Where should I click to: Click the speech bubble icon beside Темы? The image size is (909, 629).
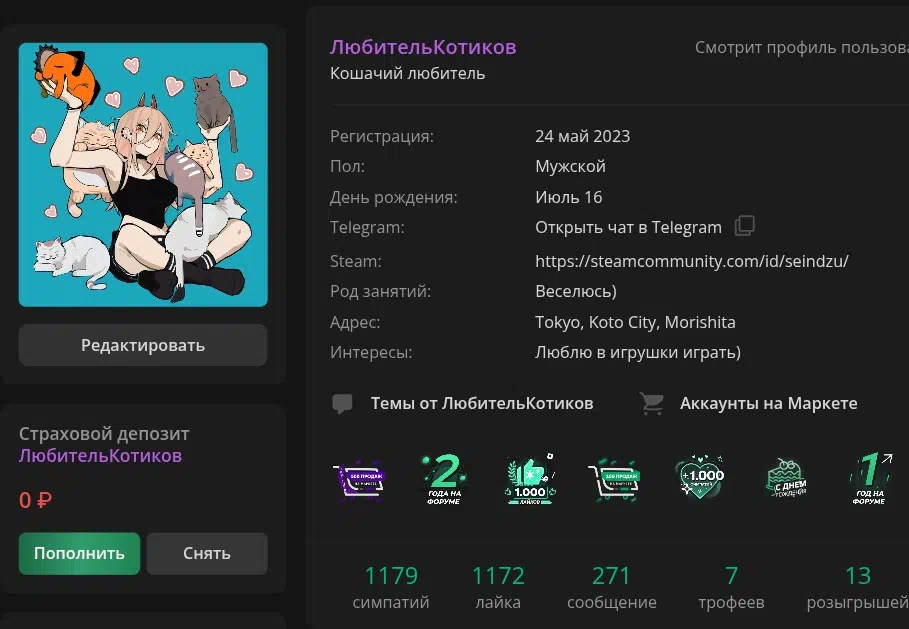(342, 403)
